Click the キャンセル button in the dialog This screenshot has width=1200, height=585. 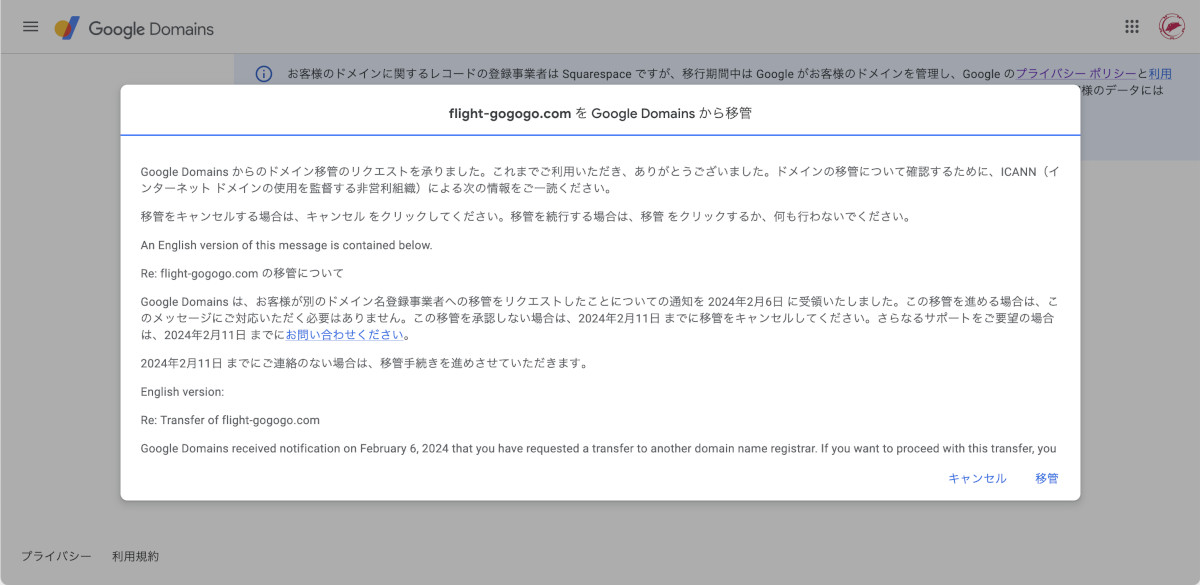(977, 478)
